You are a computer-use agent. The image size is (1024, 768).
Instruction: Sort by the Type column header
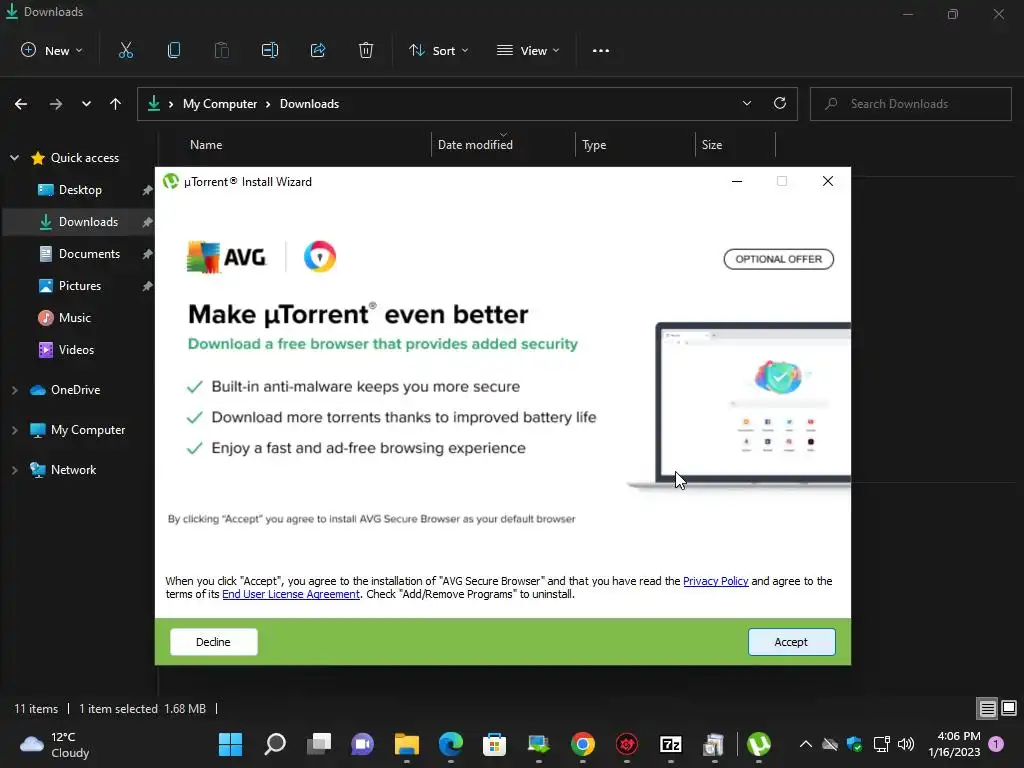click(594, 145)
